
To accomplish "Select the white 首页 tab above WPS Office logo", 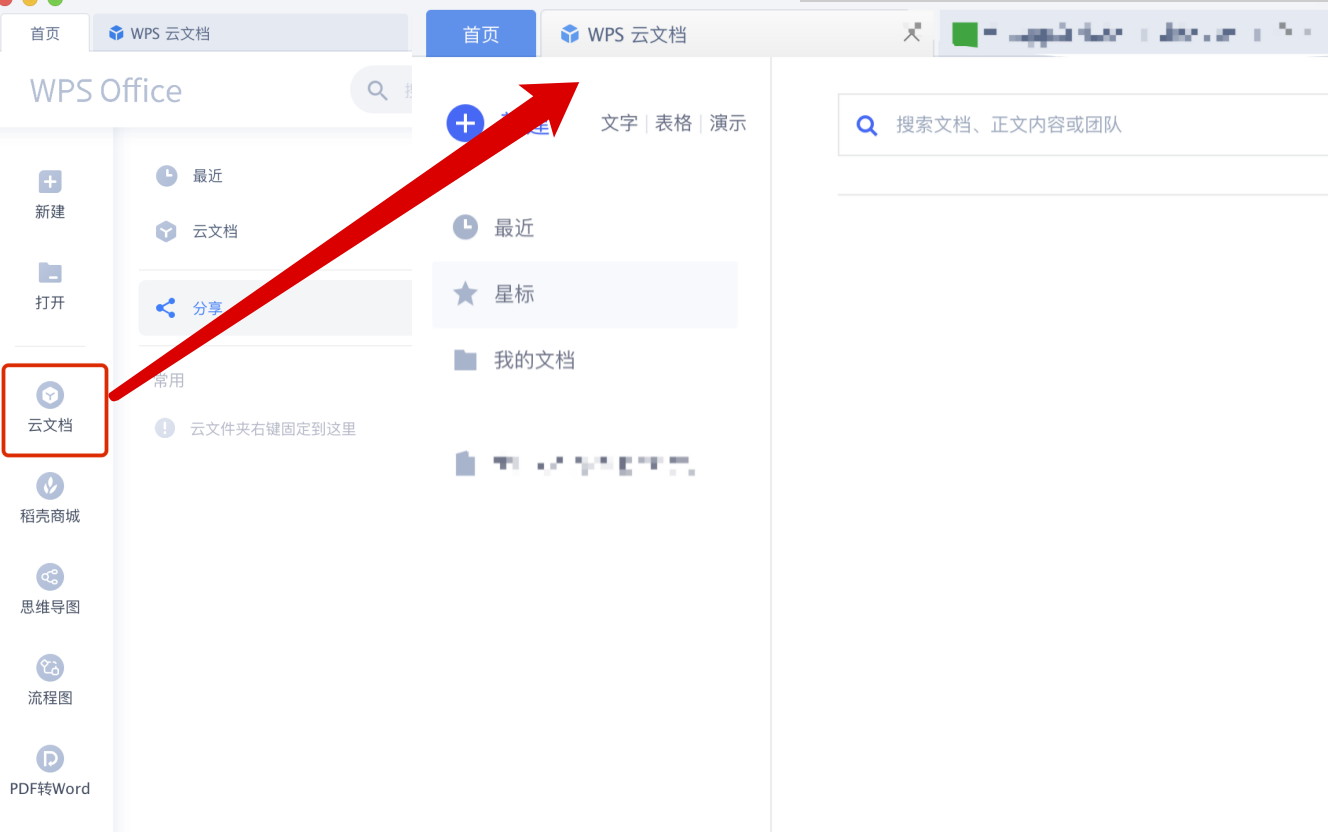I will tap(45, 34).
